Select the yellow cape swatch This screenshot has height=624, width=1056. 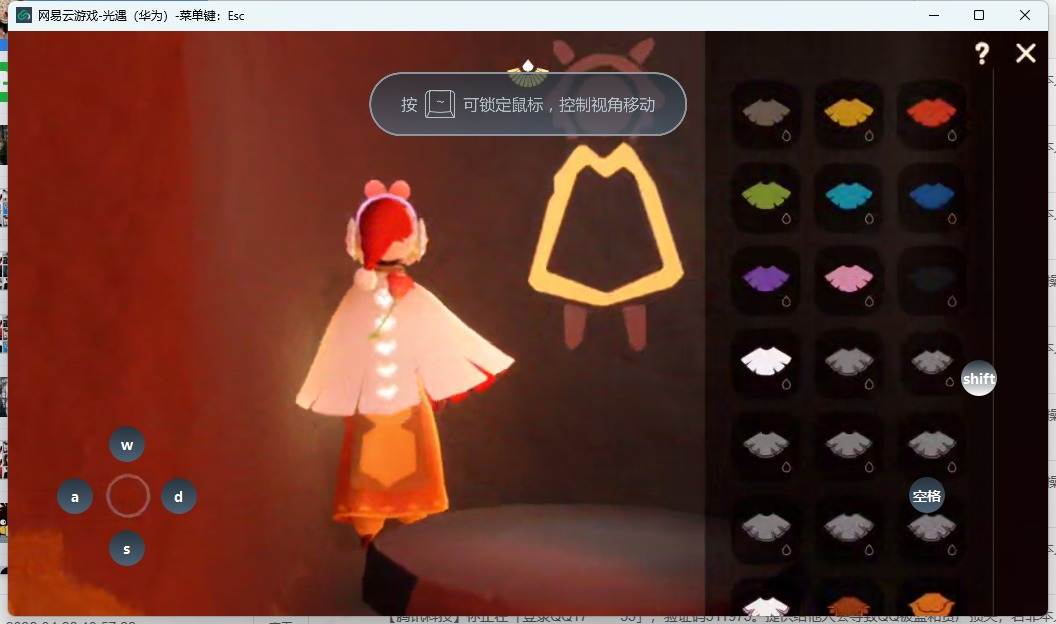tap(849, 114)
